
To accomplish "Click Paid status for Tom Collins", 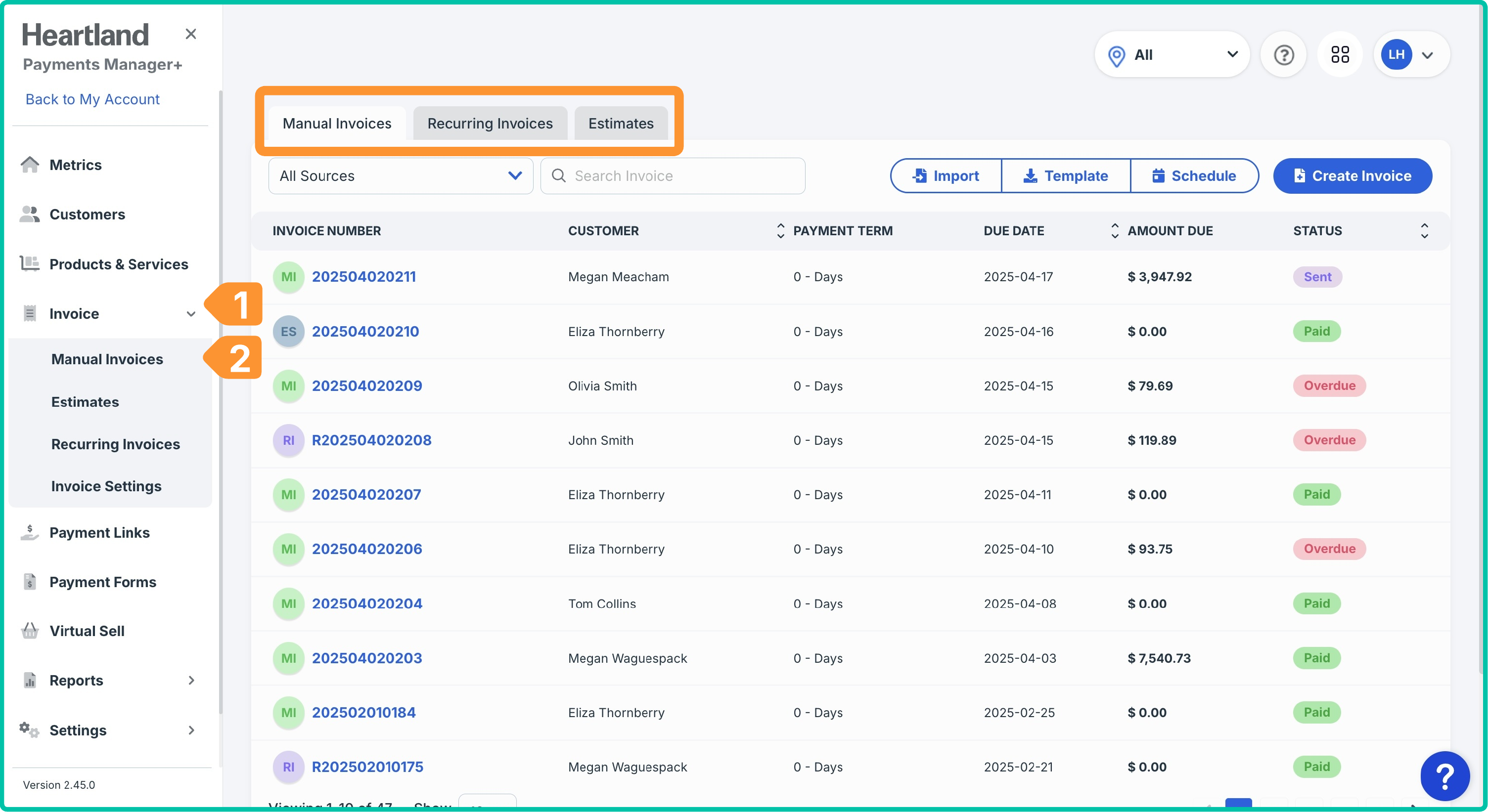I will (1316, 603).
